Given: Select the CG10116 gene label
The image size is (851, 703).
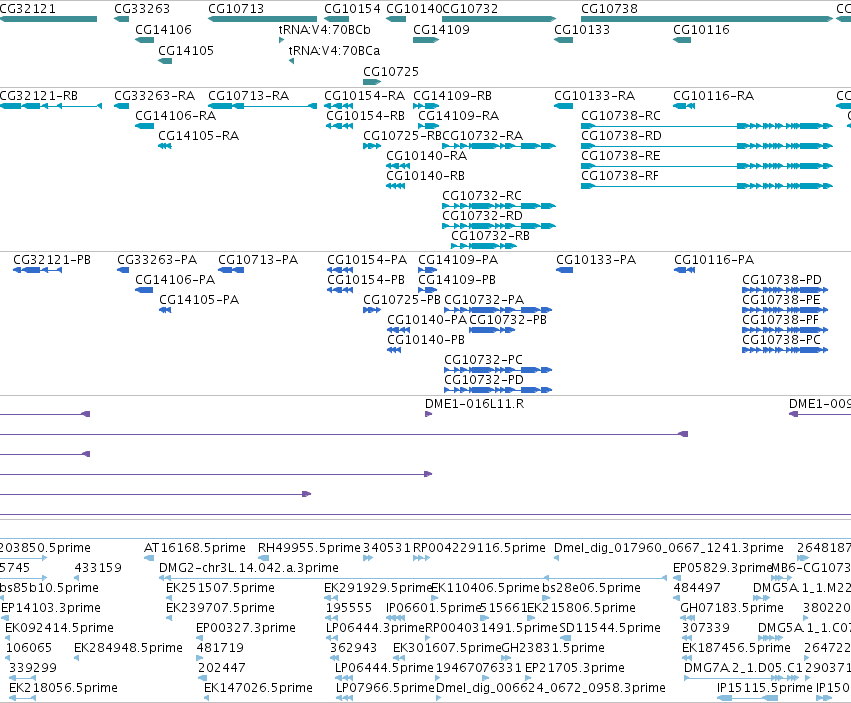Looking at the screenshot, I should click(701, 29).
